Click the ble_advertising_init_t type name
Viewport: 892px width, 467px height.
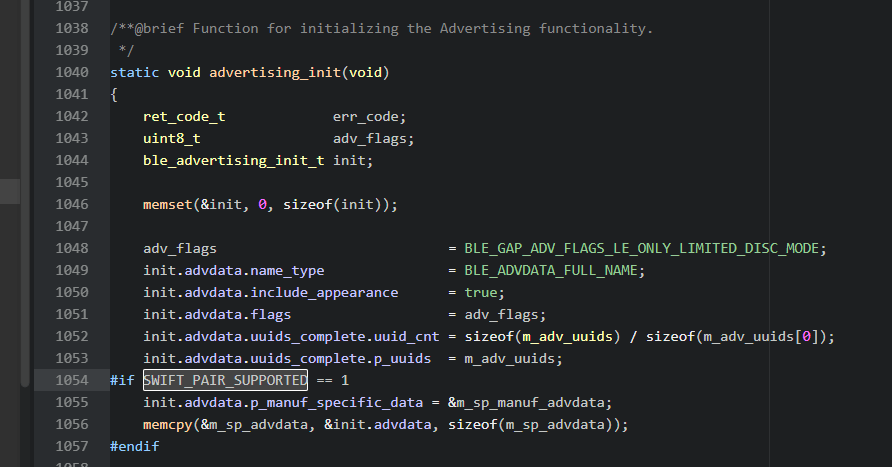[x=233, y=160]
